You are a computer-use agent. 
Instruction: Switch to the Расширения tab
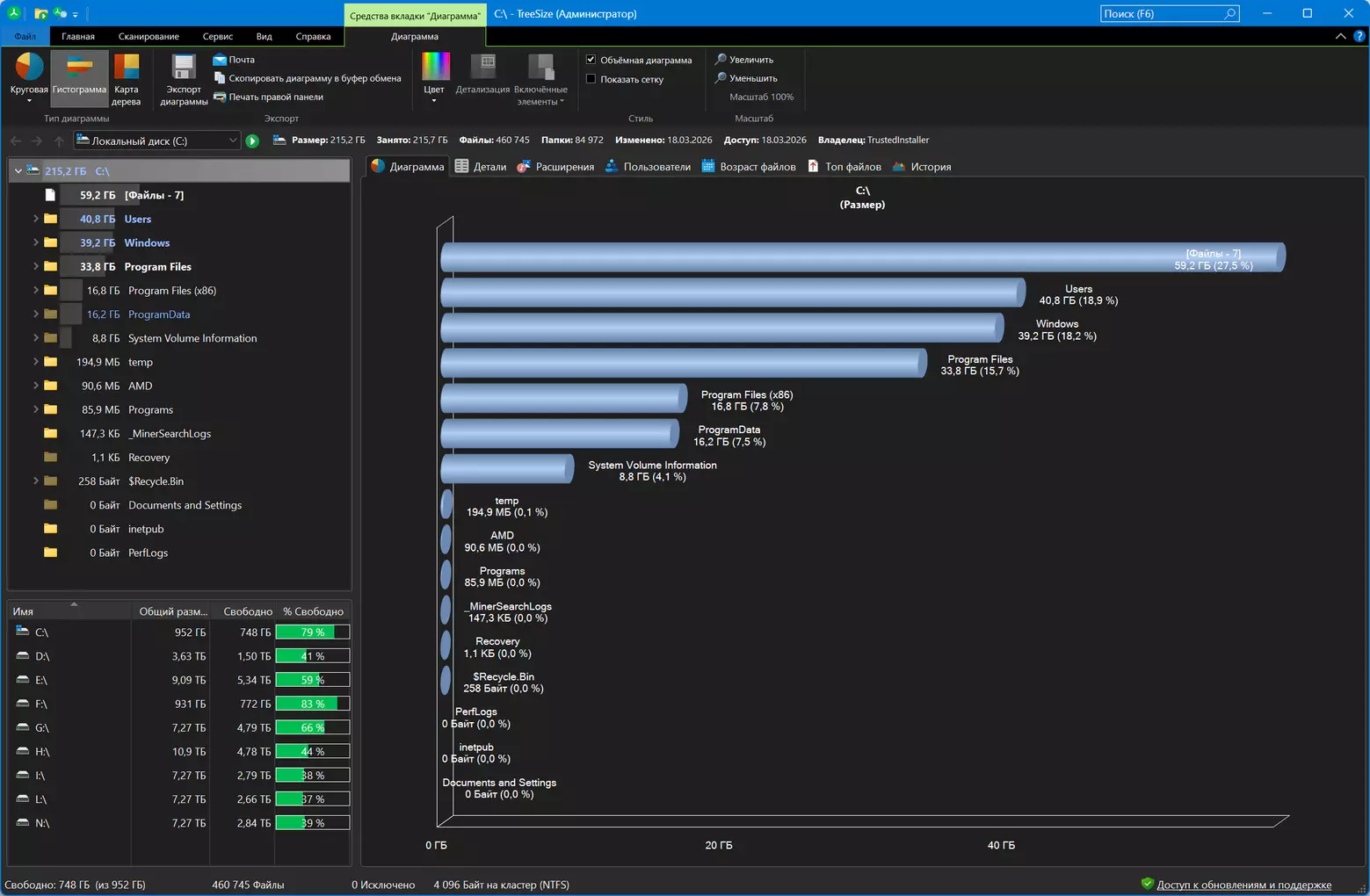pyautogui.click(x=555, y=167)
